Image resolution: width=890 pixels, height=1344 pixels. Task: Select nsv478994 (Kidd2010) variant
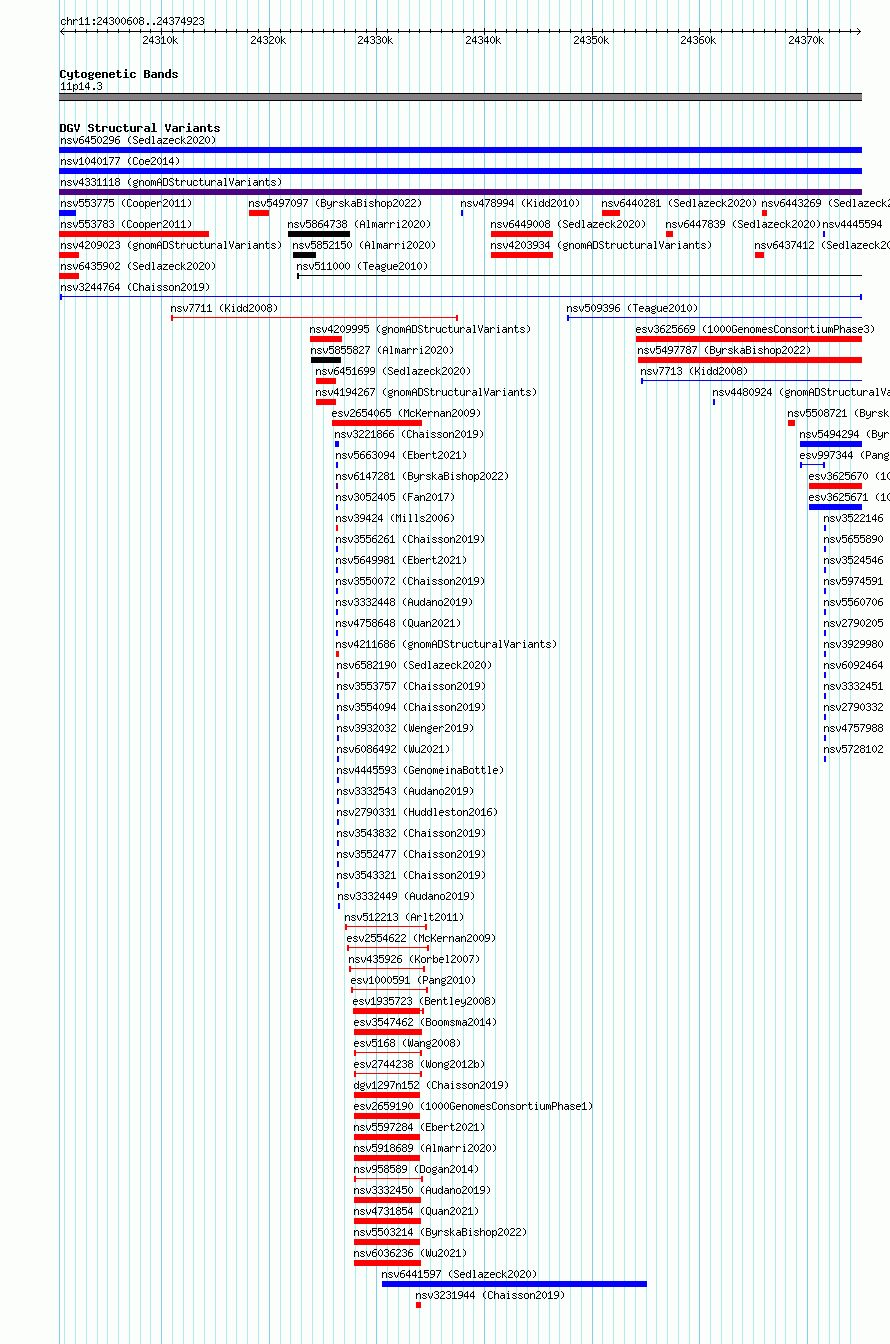tap(520, 203)
